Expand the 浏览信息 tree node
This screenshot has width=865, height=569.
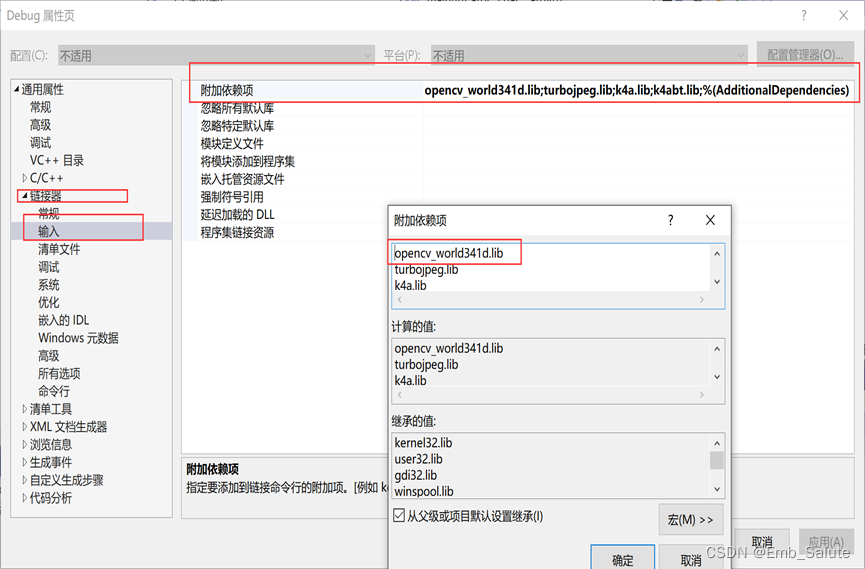(x=24, y=444)
